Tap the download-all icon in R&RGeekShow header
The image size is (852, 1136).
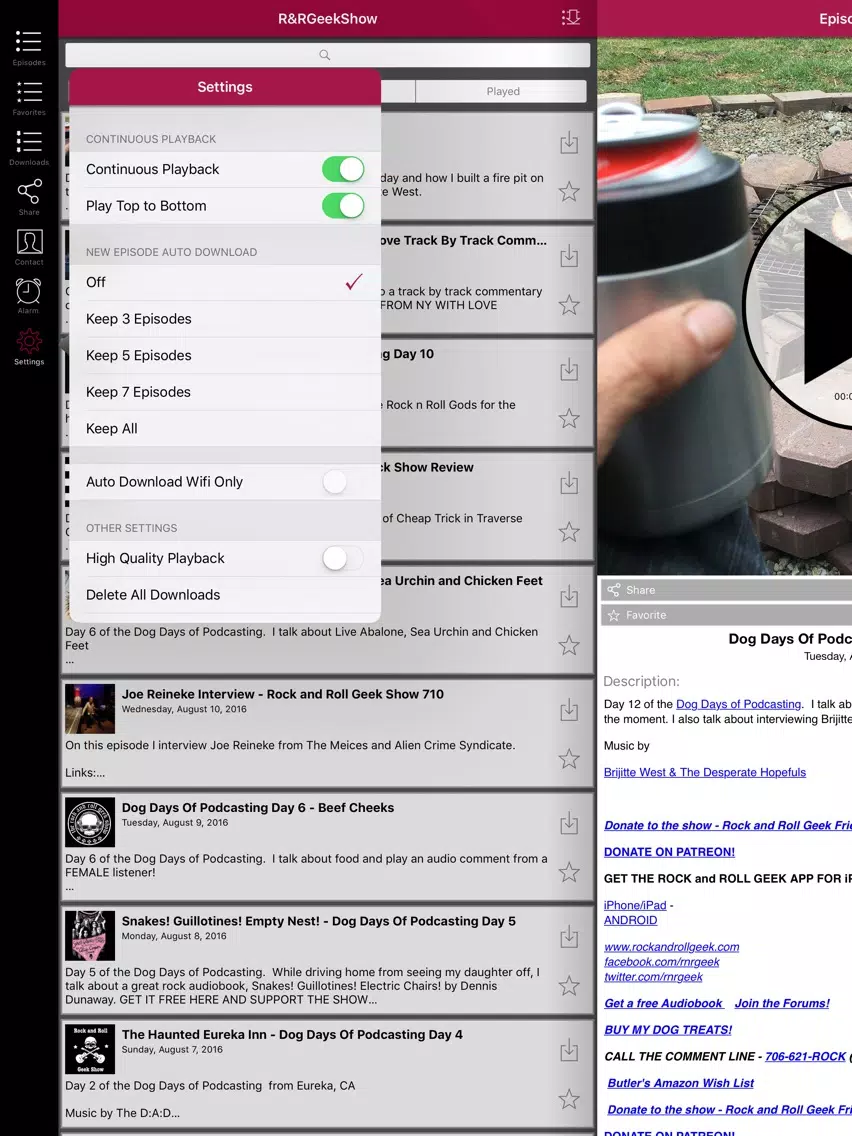[x=571, y=17]
